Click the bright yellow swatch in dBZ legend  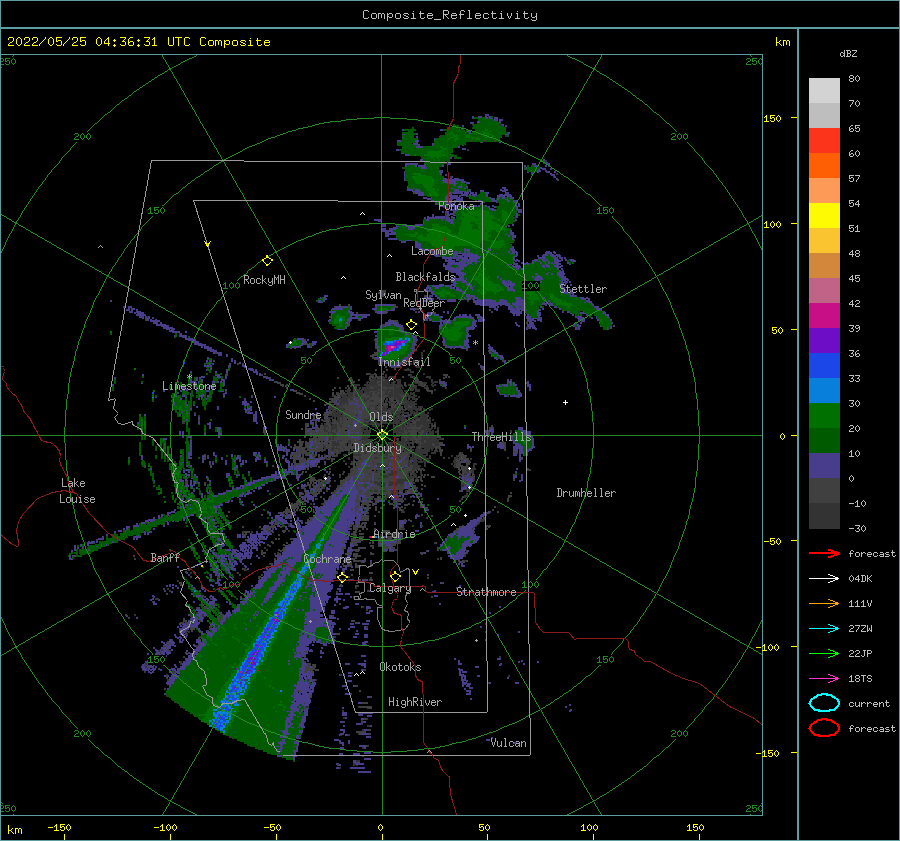pyautogui.click(x=824, y=216)
